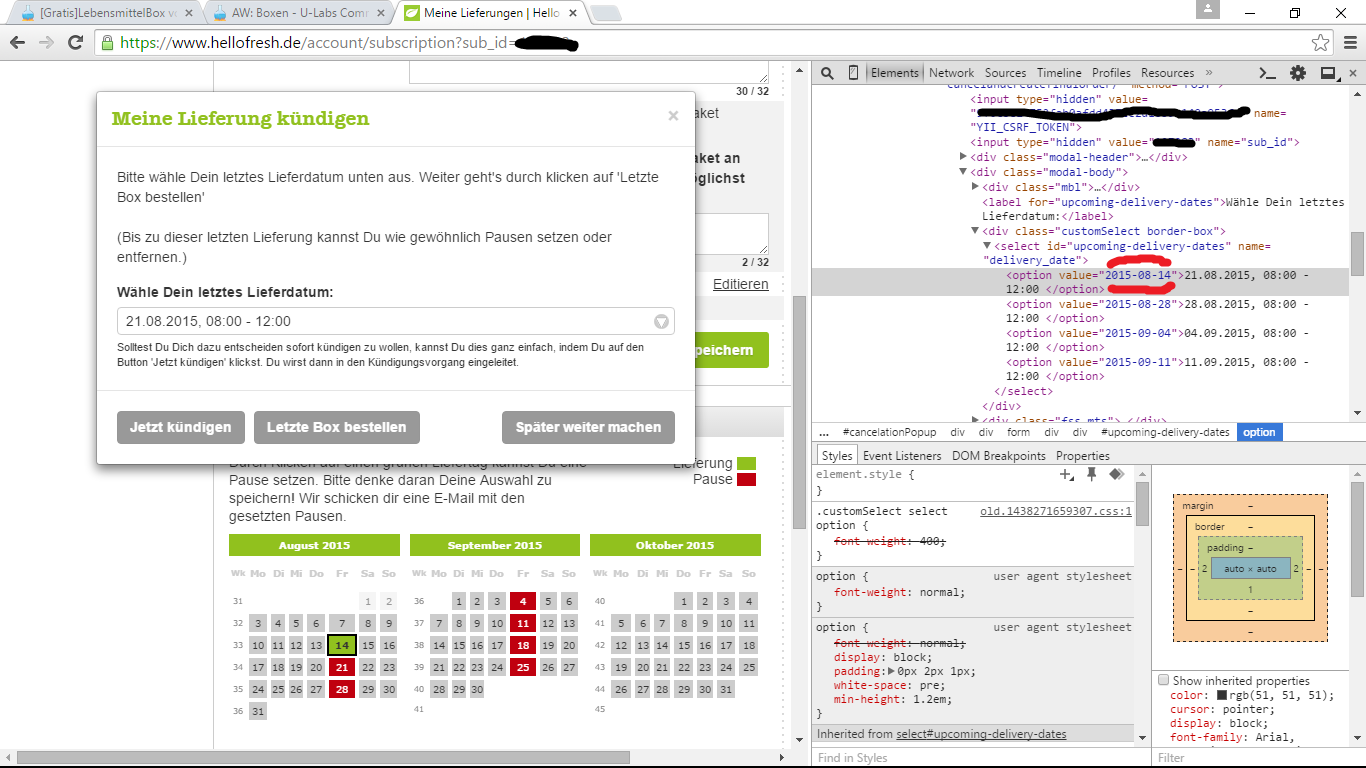Screen dimensions: 1366x768
Task: Switch to the Network panel
Action: 951,73
